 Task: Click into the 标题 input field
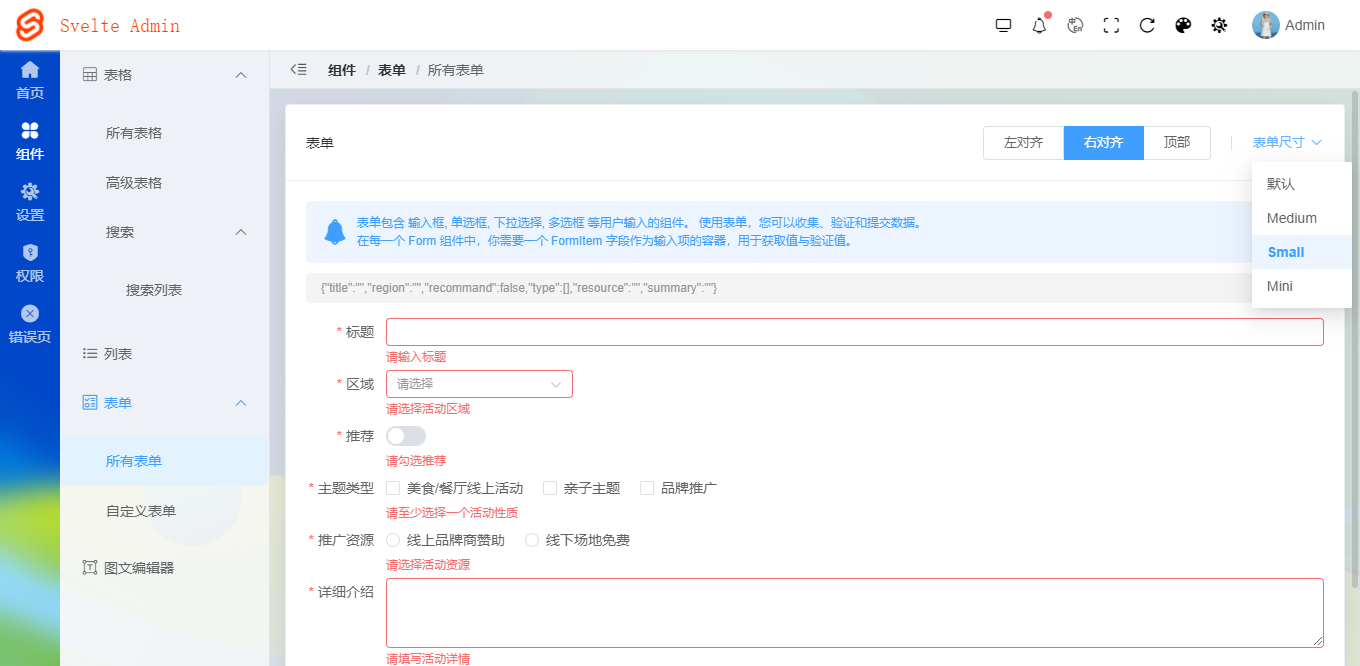854,332
